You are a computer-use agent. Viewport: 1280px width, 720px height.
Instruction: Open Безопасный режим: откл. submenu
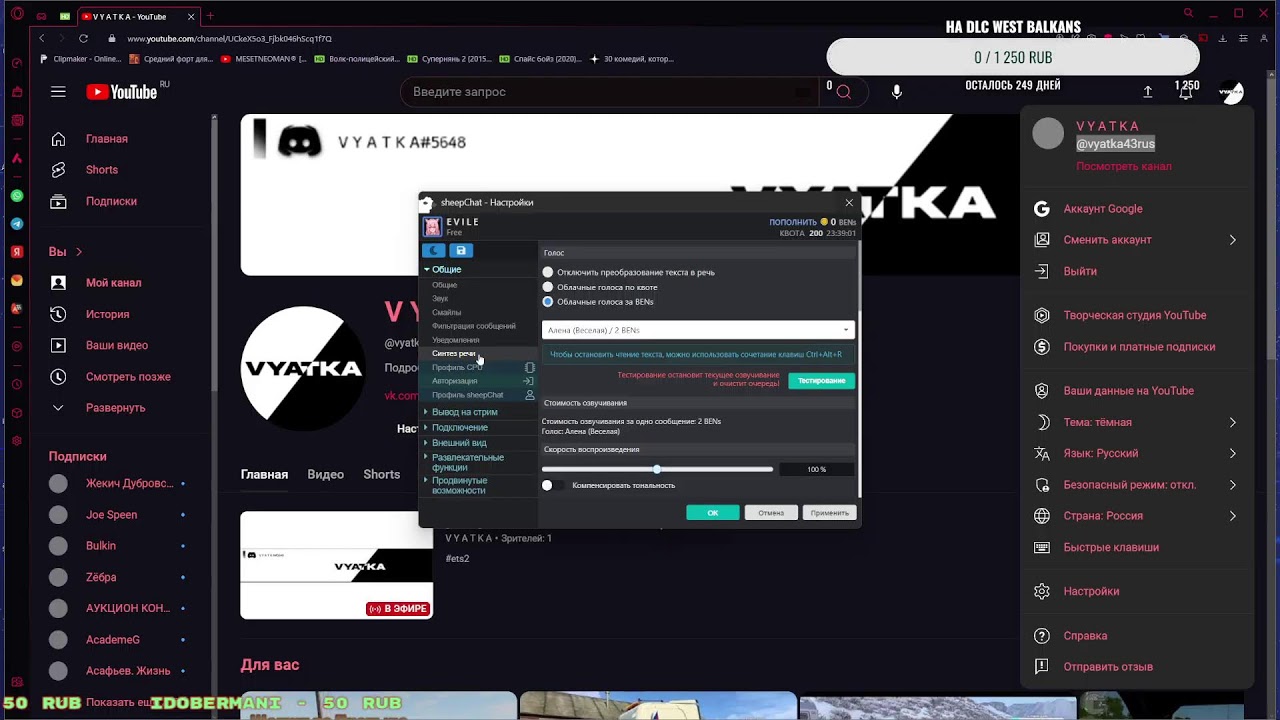coord(1136,485)
